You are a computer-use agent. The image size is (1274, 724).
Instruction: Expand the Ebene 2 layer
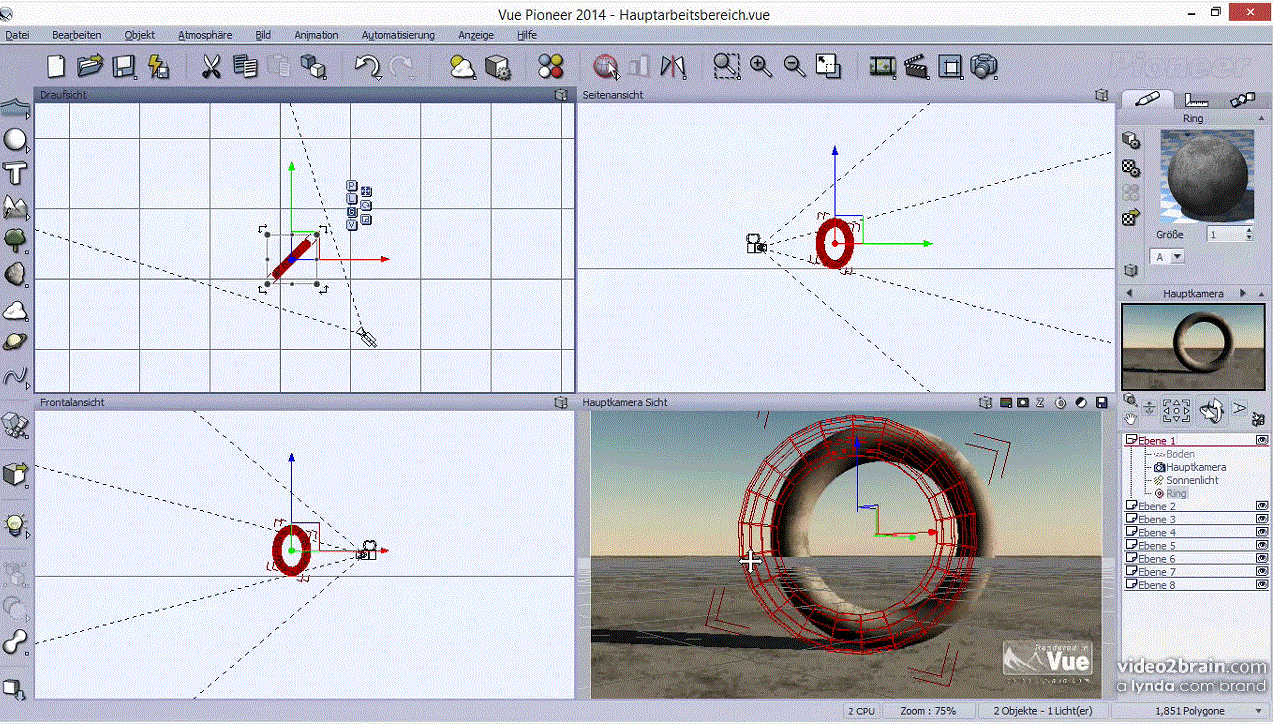[1131, 506]
